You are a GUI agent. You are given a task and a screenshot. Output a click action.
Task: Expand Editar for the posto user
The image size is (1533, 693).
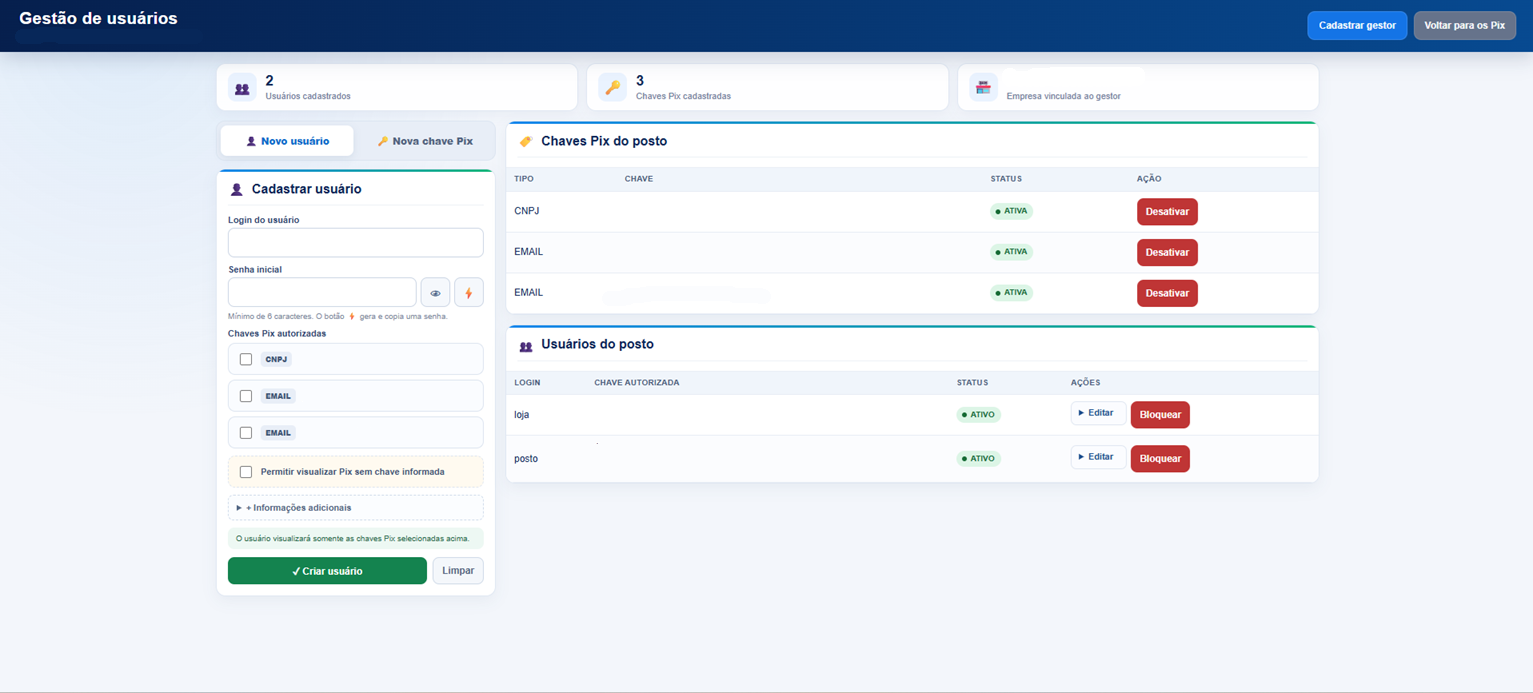pos(1098,457)
